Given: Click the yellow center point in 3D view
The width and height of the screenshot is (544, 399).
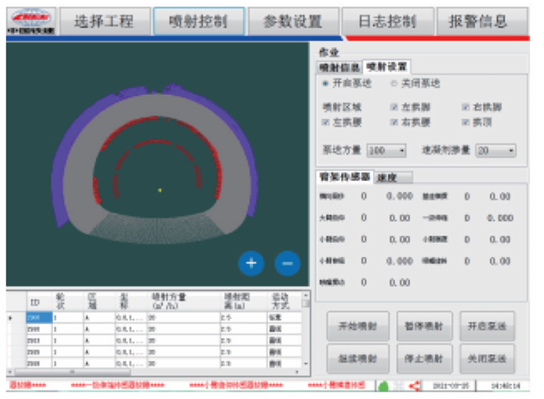Looking at the screenshot, I should pyautogui.click(x=160, y=190).
